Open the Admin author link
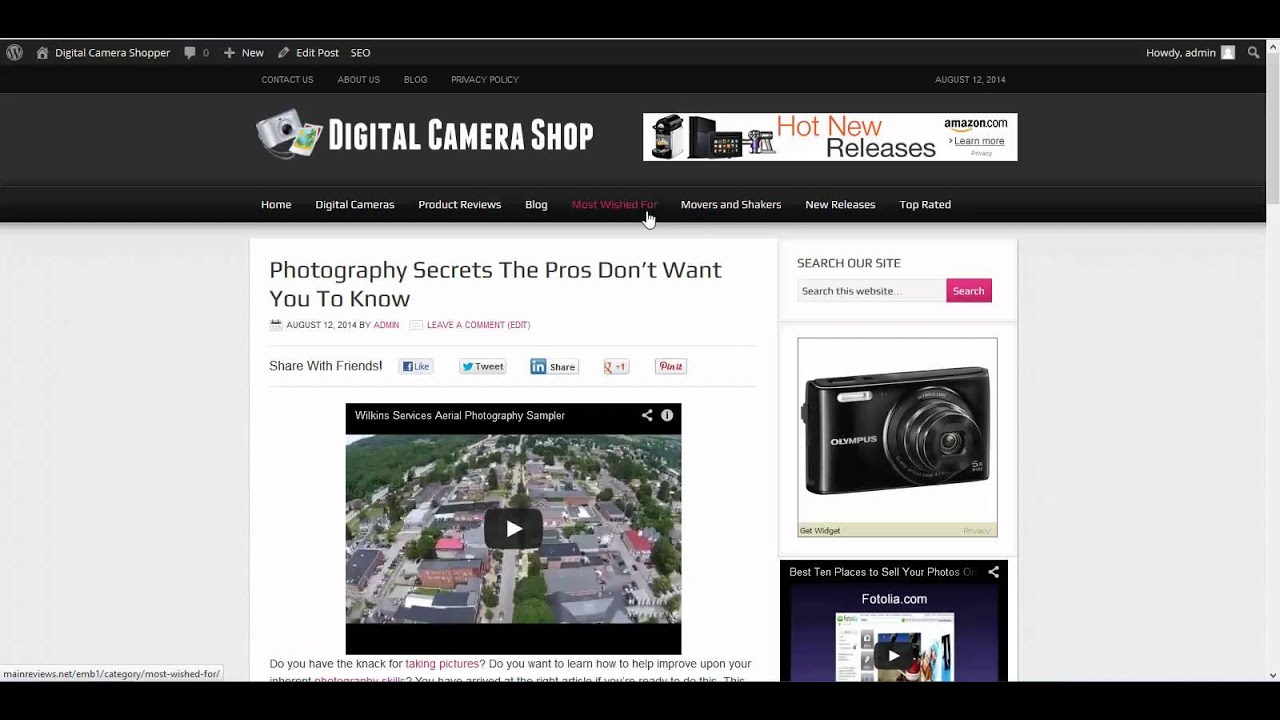Screen dimensions: 1280x720 point(386,325)
